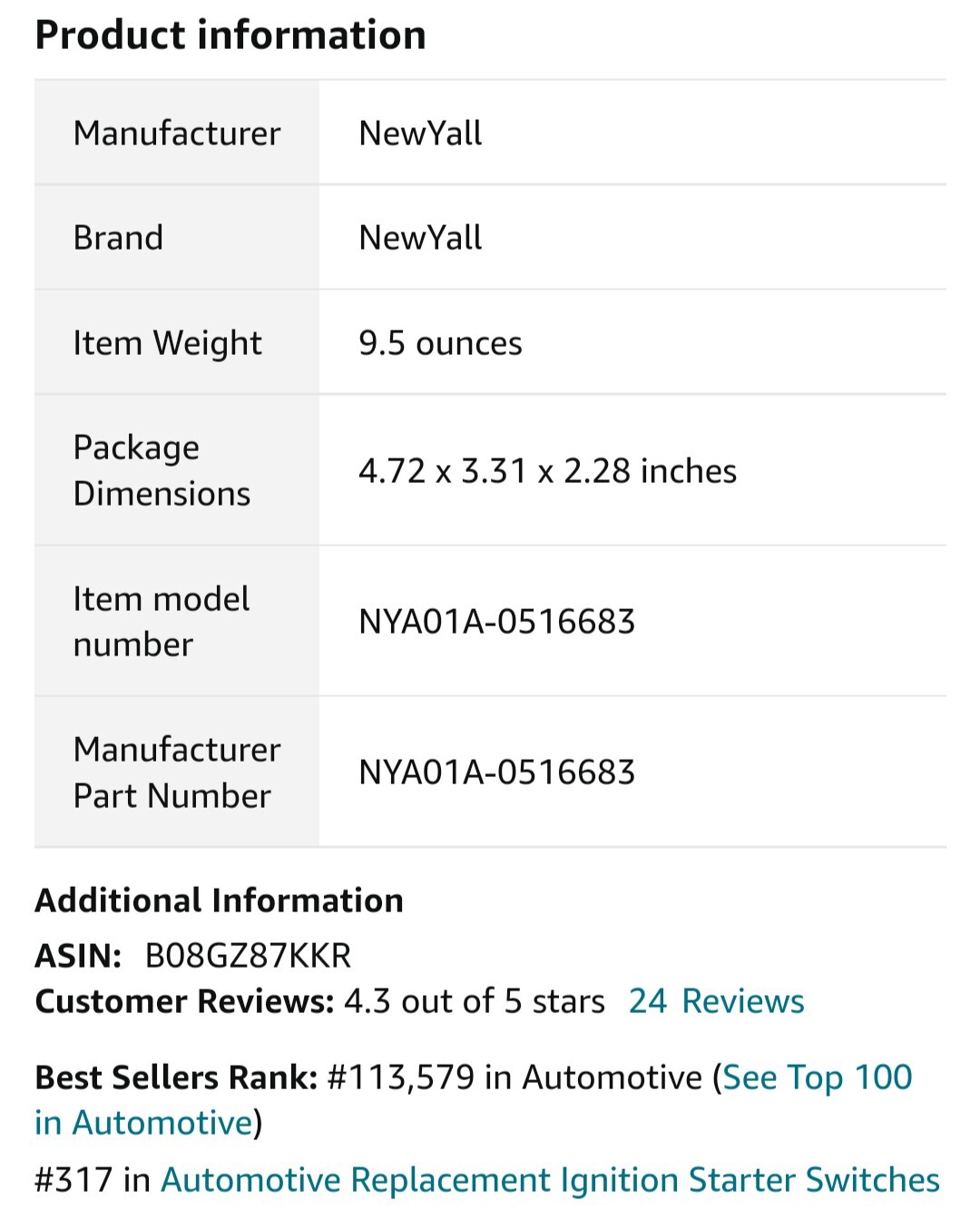Click the Manufacturer label cell
Image resolution: width=980 pixels, height=1229 pixels.
pyautogui.click(x=177, y=133)
